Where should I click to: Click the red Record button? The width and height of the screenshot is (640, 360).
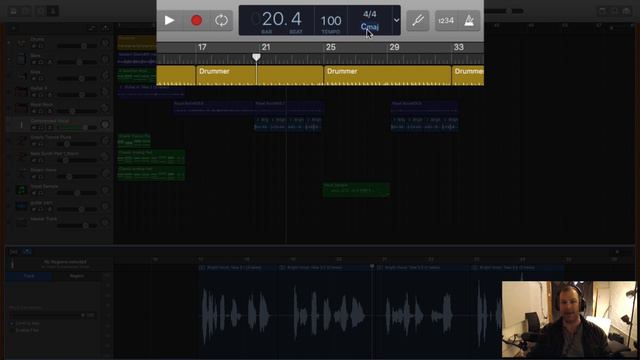click(x=196, y=20)
